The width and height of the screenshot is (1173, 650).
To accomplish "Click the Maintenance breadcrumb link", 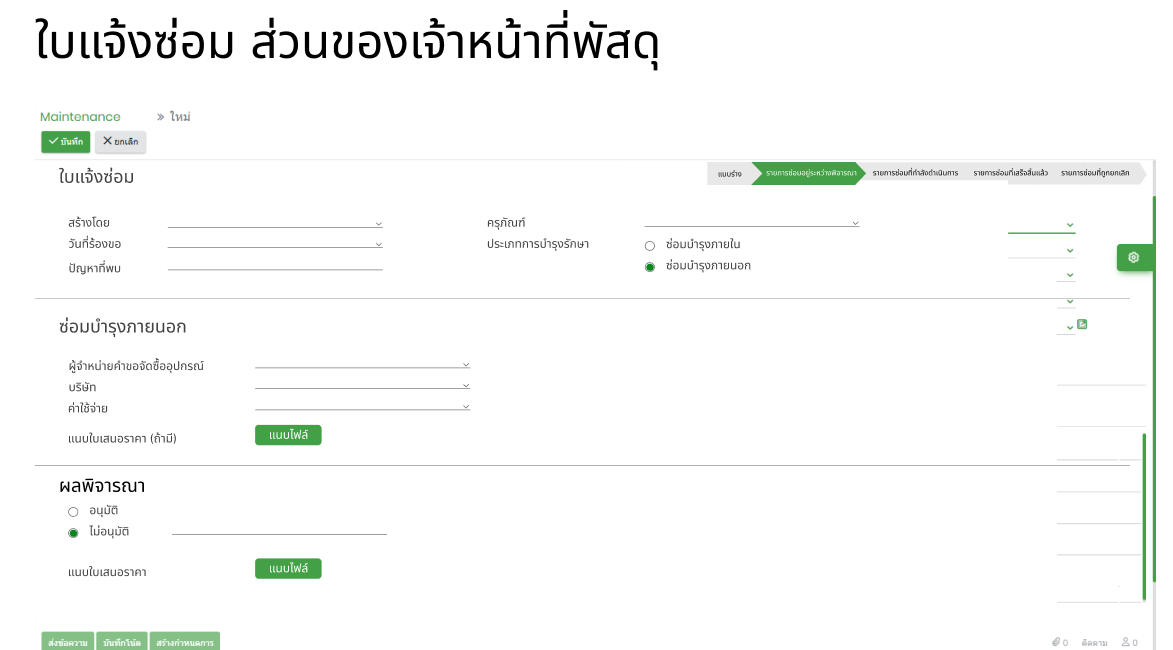I will (x=80, y=117).
